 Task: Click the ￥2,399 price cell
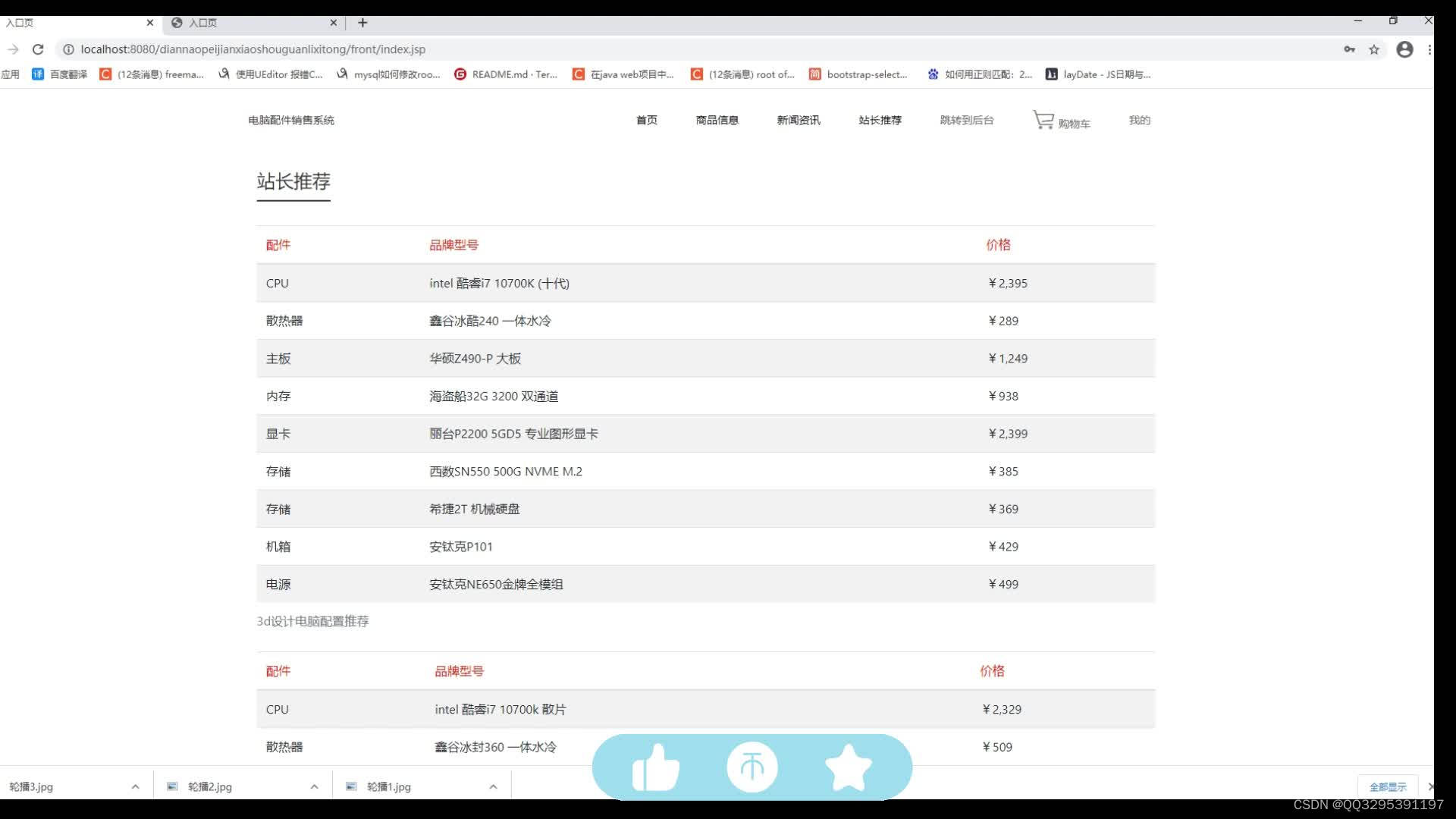[1007, 434]
